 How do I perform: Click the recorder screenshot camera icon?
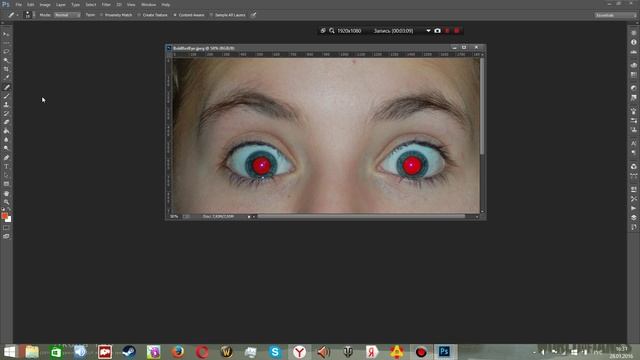point(437,31)
